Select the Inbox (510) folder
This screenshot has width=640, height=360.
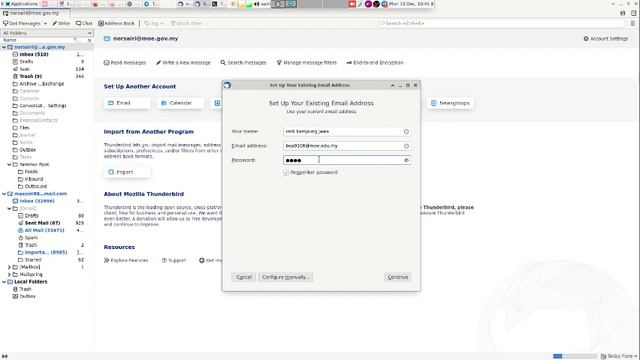[34, 54]
